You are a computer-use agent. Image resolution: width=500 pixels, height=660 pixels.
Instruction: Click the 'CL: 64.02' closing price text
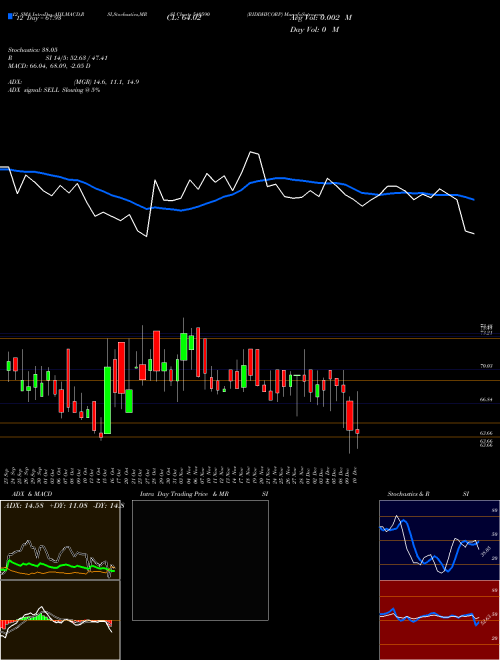coord(184,18)
